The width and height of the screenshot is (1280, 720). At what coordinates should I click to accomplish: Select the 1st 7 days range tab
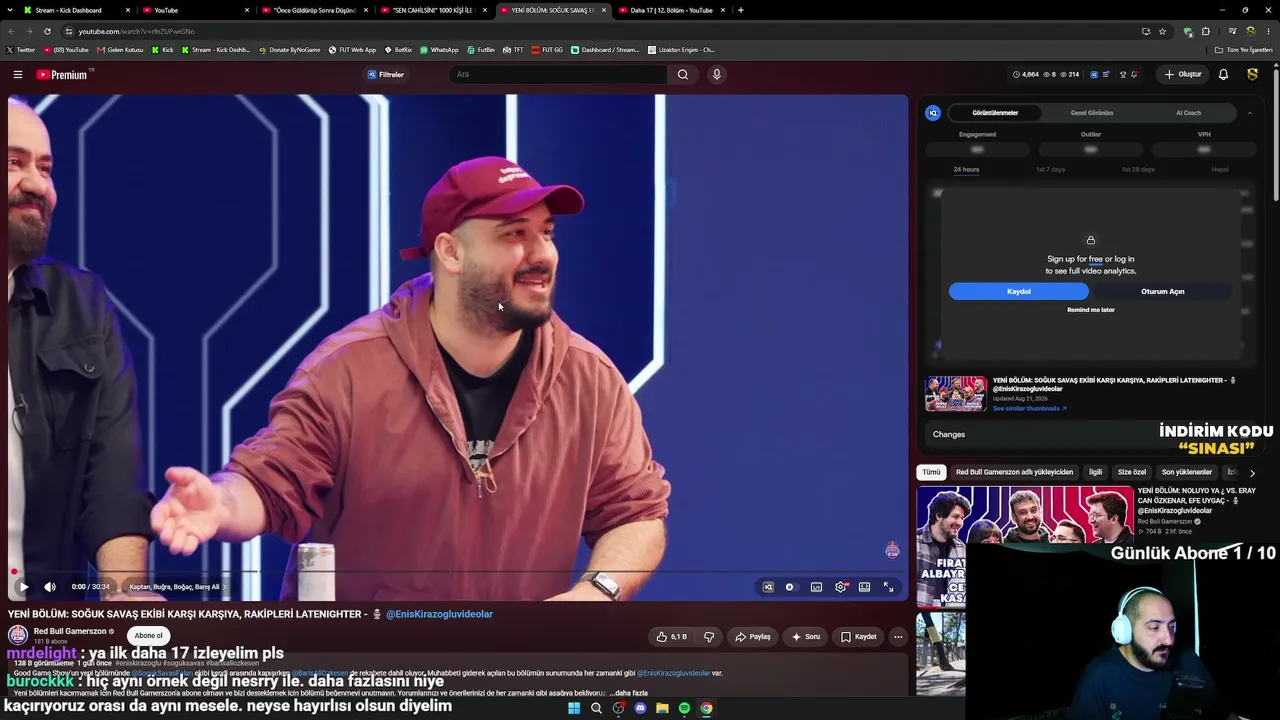1050,169
